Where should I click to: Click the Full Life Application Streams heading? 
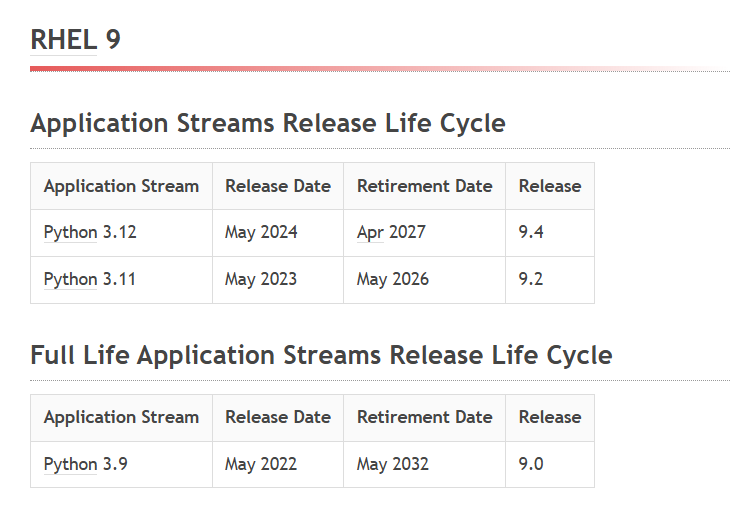(x=321, y=355)
